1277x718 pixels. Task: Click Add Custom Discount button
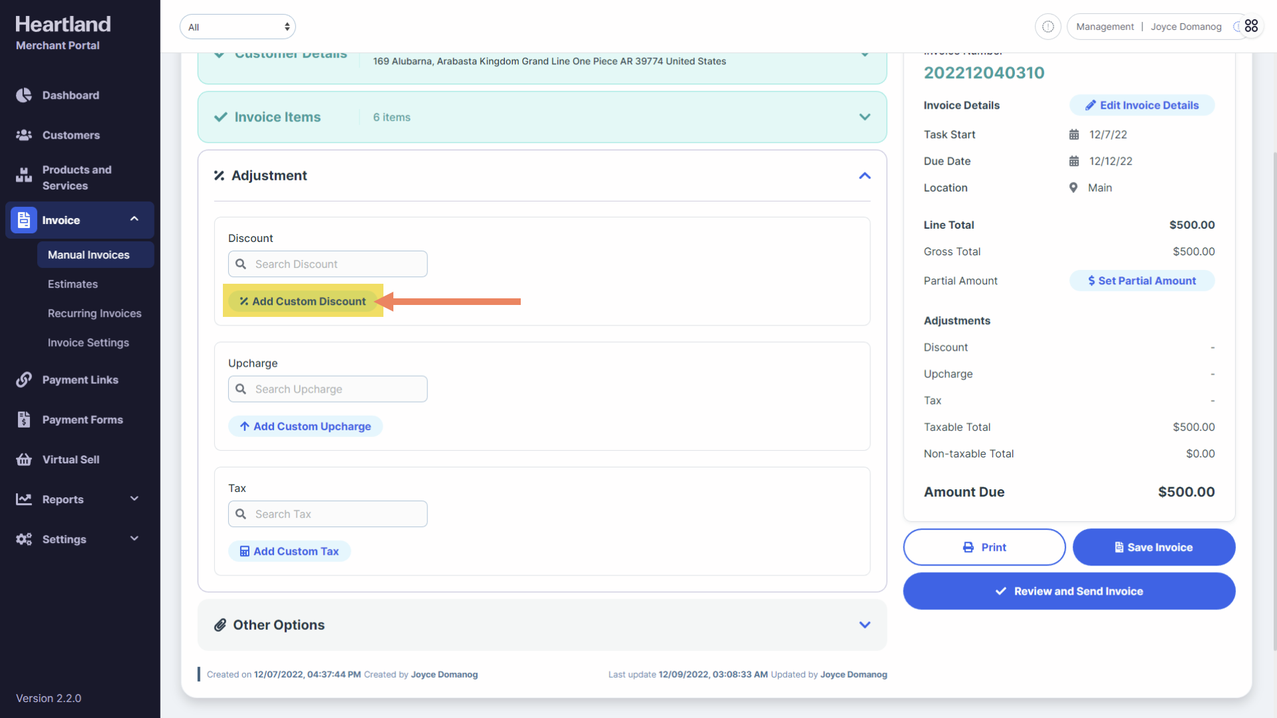(303, 301)
